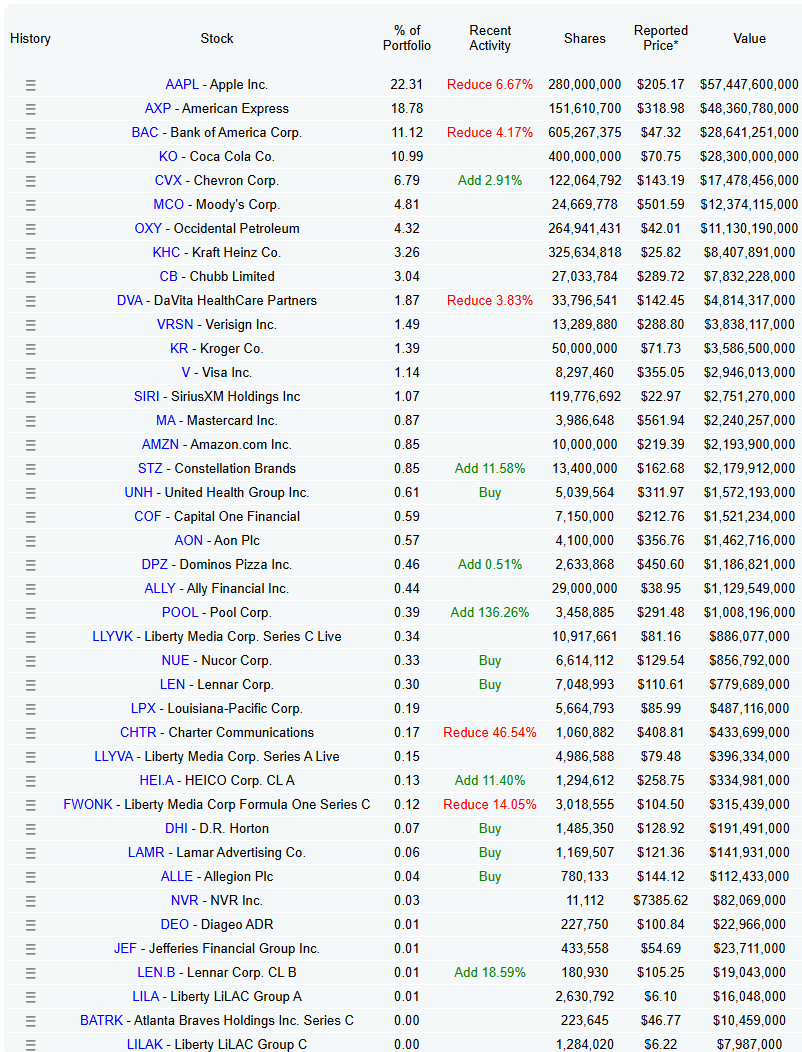The width and height of the screenshot is (802, 1052).
Task: Open the OXY stock link
Action: point(148,229)
